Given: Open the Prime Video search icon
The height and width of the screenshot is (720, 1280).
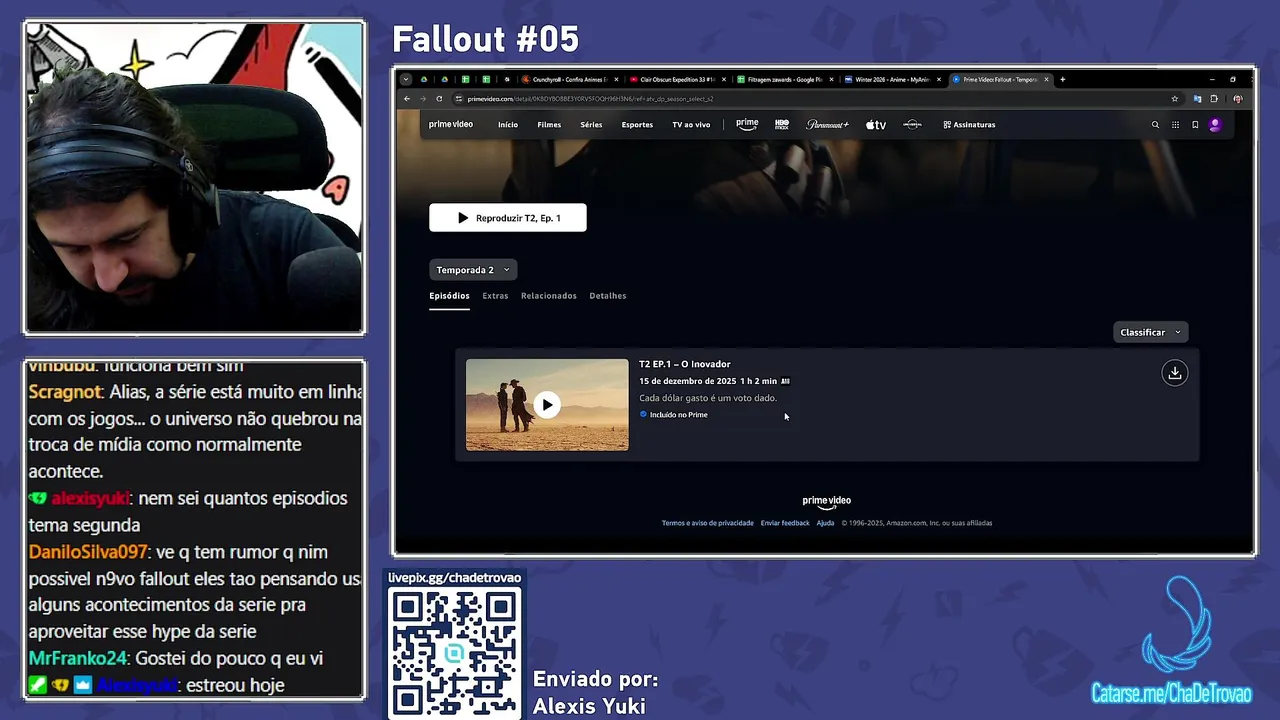Looking at the screenshot, I should coord(1155,125).
